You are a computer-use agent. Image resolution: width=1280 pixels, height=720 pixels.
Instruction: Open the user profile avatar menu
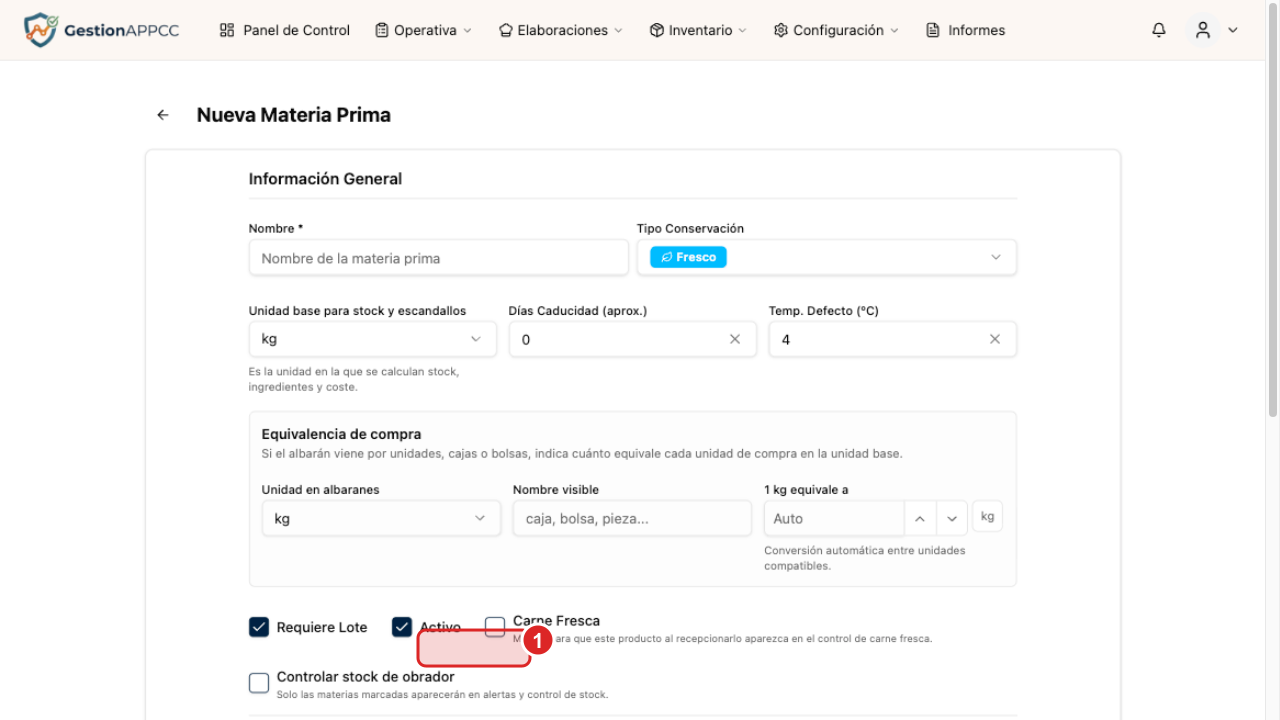(x=1203, y=30)
